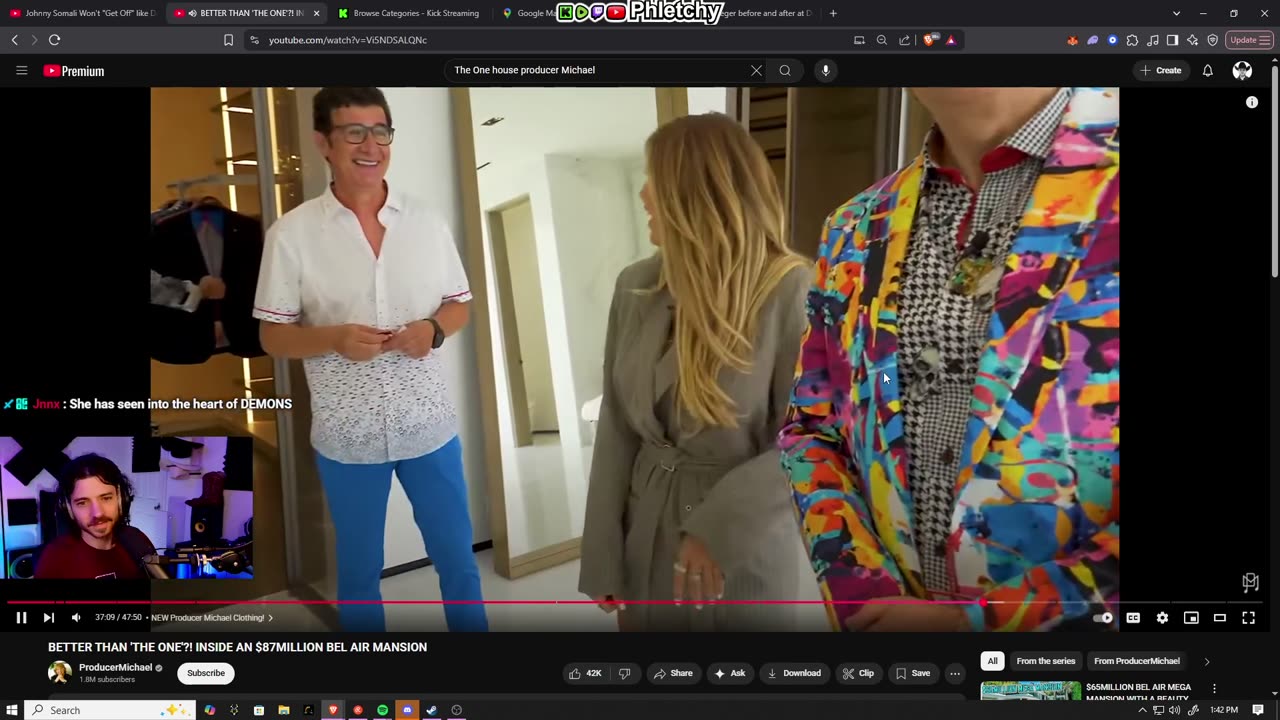Clear the YouTube search text

pyautogui.click(x=756, y=70)
